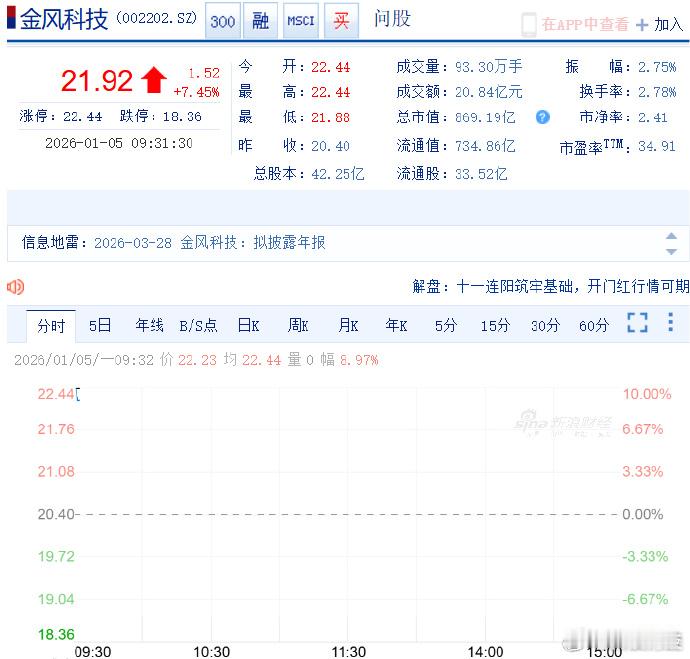
Task: Open the three-dot more options menu
Action: coord(670,322)
